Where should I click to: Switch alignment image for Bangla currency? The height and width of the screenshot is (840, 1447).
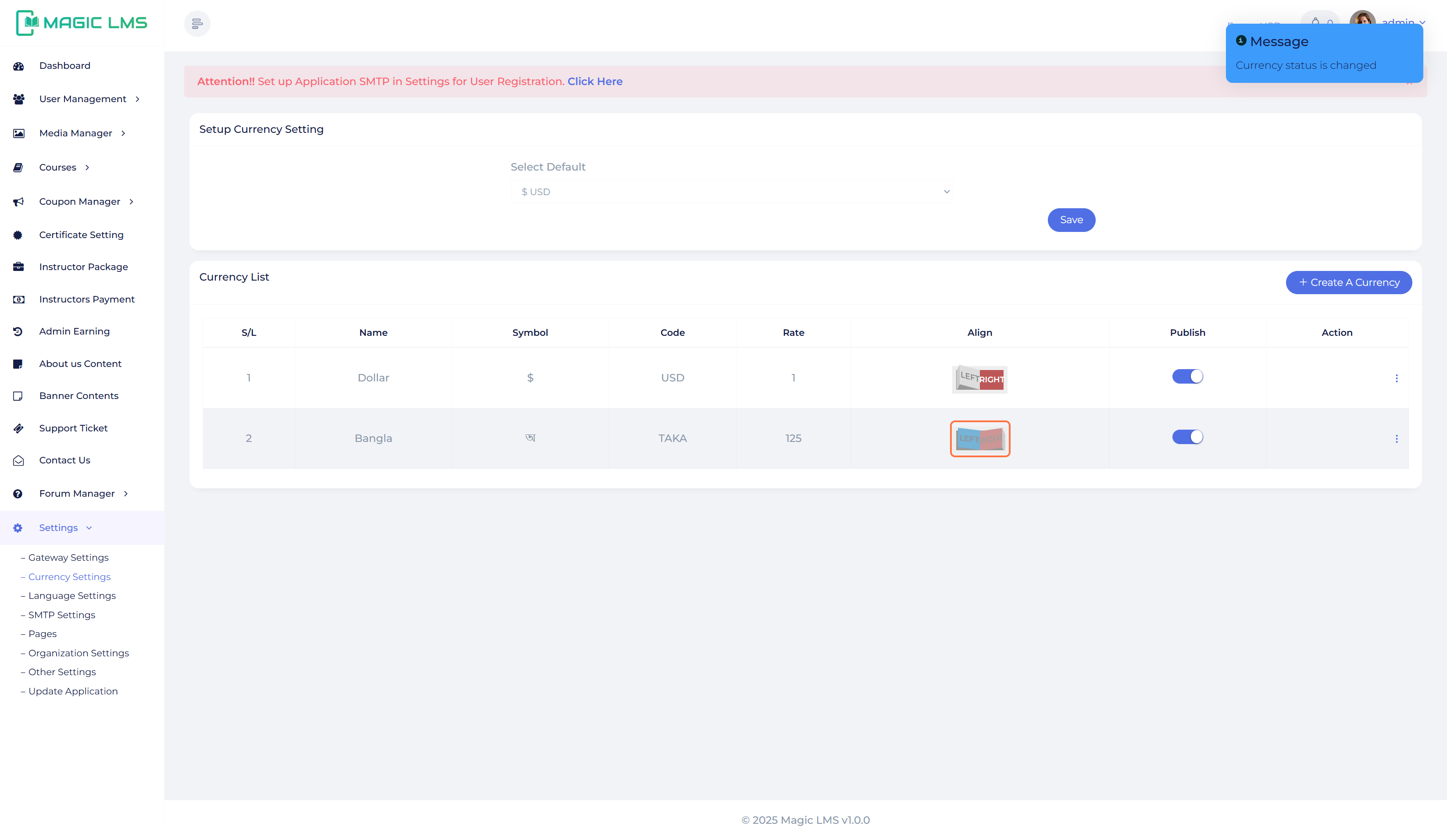(x=979, y=439)
